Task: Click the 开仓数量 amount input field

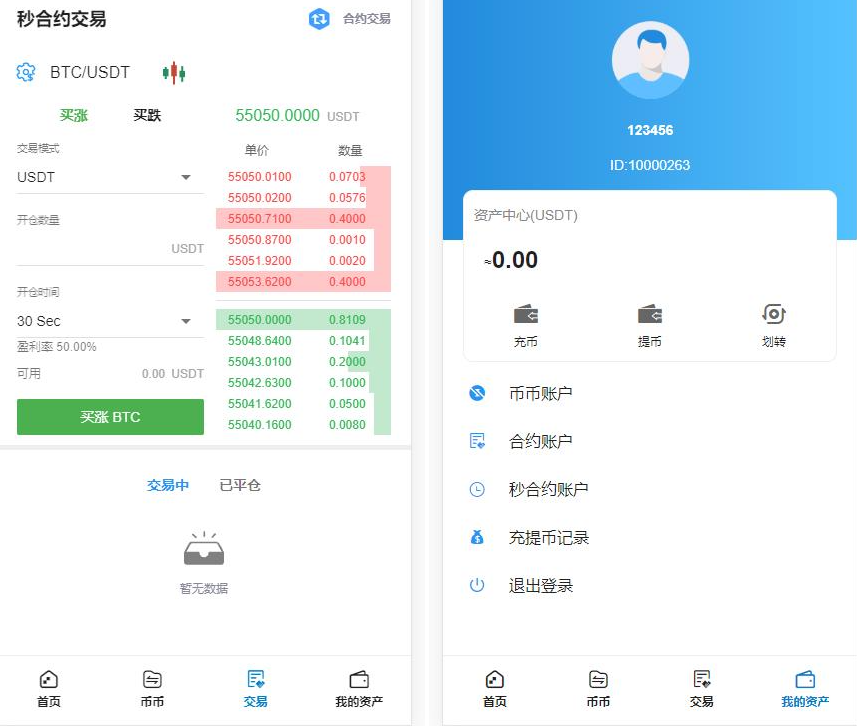Action: (x=110, y=249)
